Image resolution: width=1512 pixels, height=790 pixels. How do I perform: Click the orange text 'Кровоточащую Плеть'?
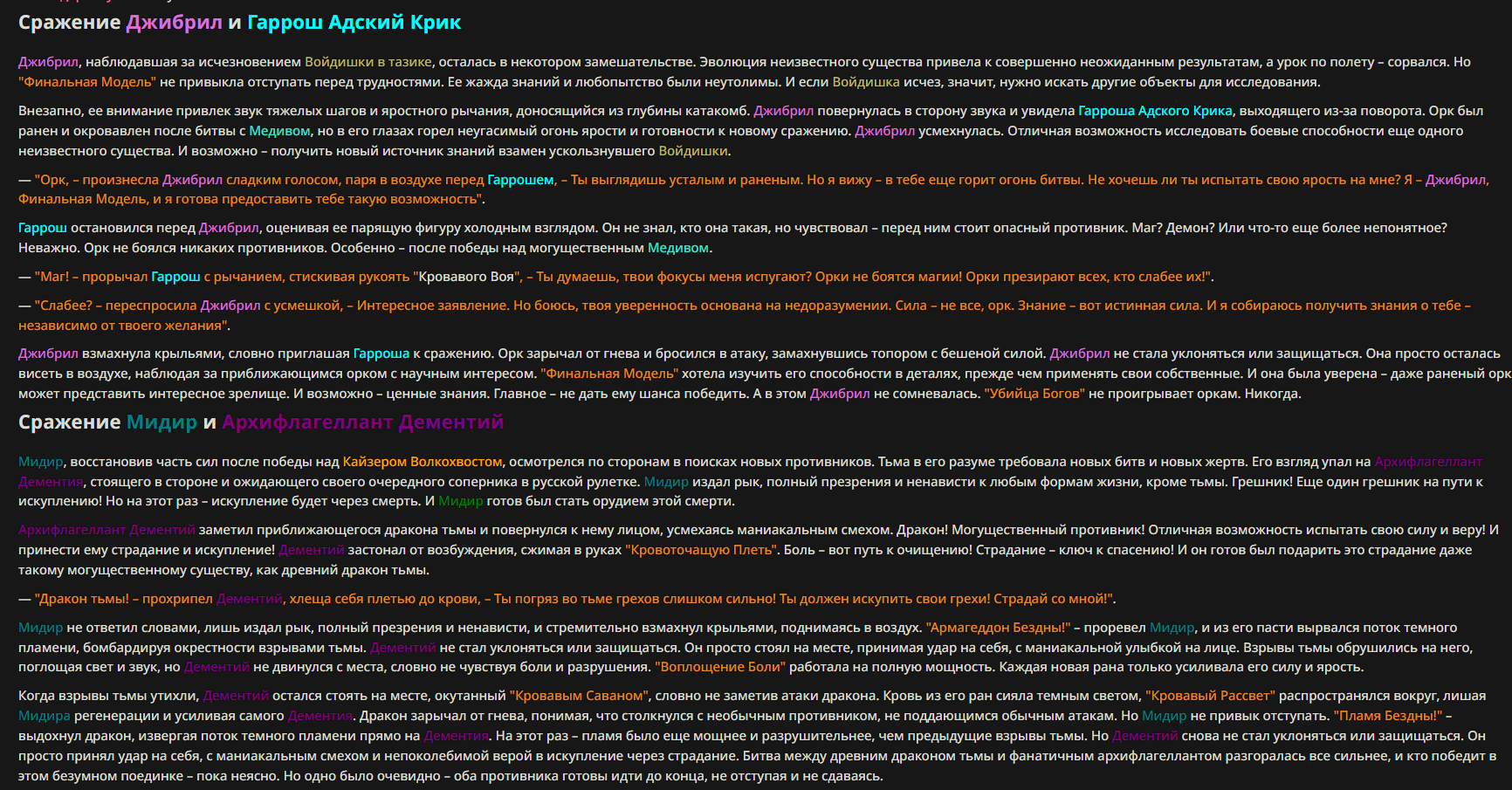pos(701,550)
